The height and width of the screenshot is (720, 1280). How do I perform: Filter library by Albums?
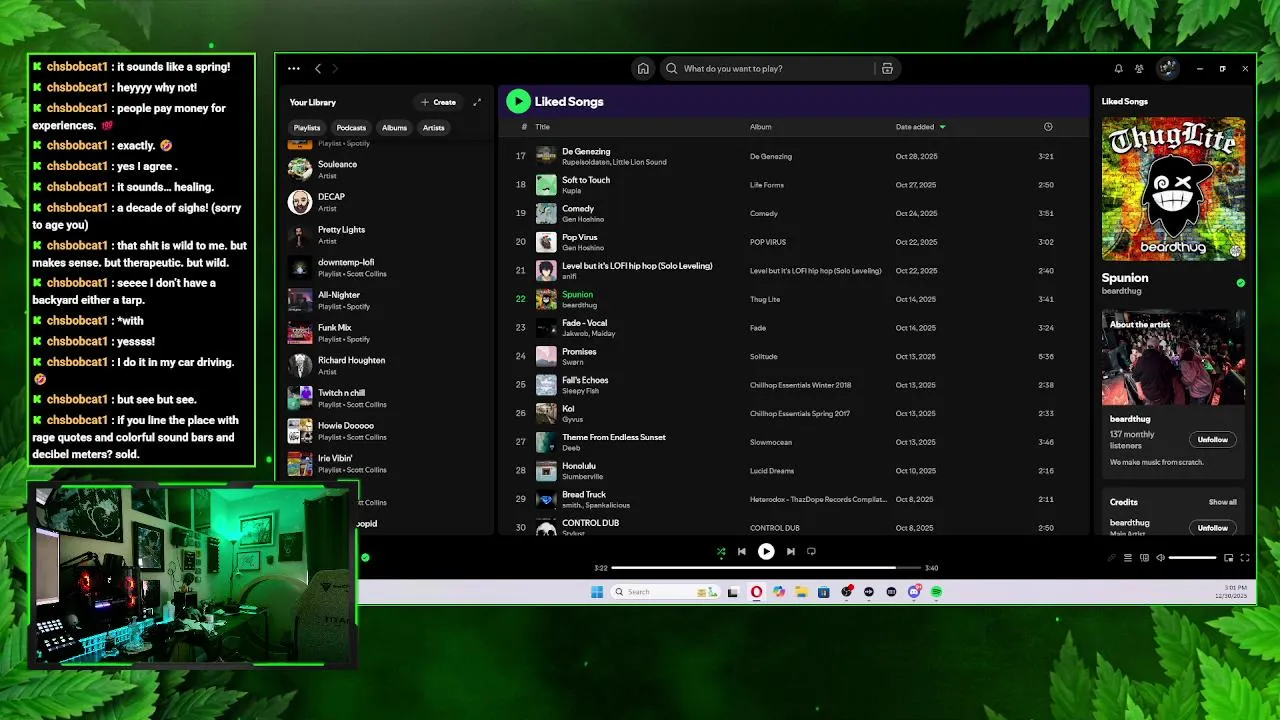394,128
